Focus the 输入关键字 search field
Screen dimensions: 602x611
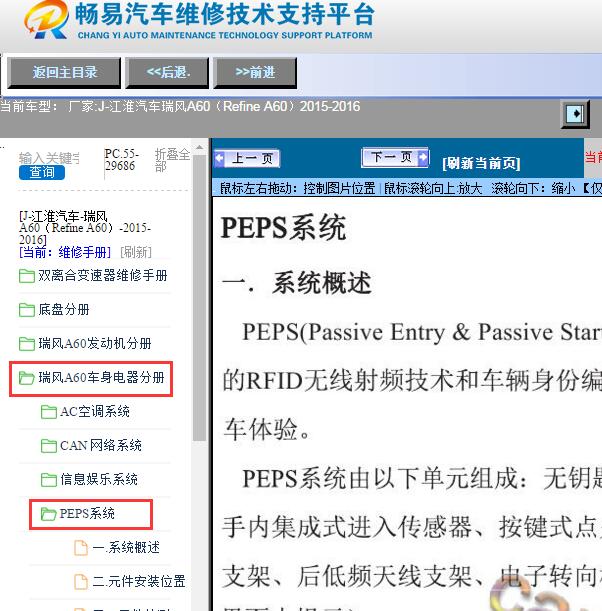pos(49,158)
